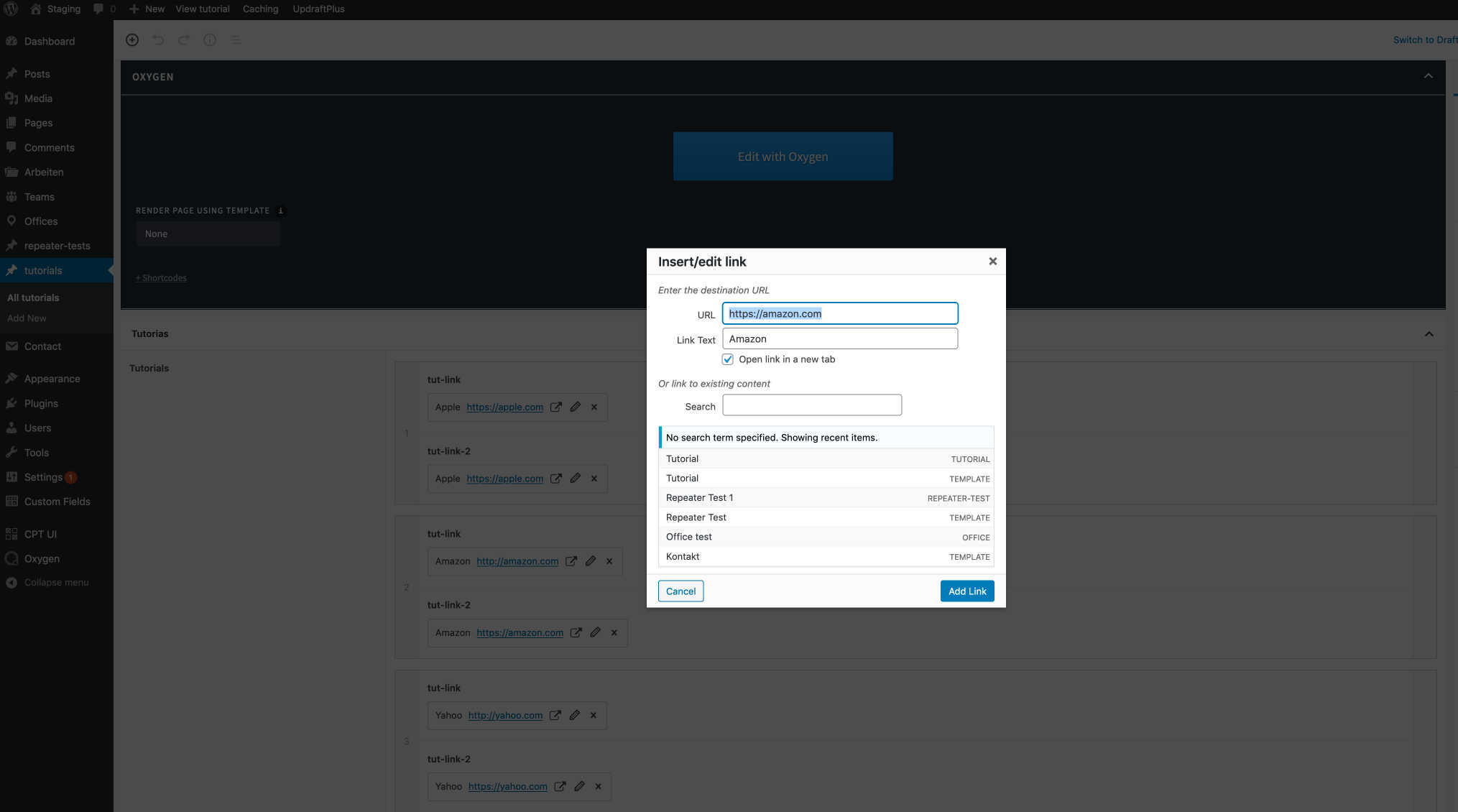Open the content structure info icon
The height and width of the screenshot is (812, 1458).
[210, 40]
